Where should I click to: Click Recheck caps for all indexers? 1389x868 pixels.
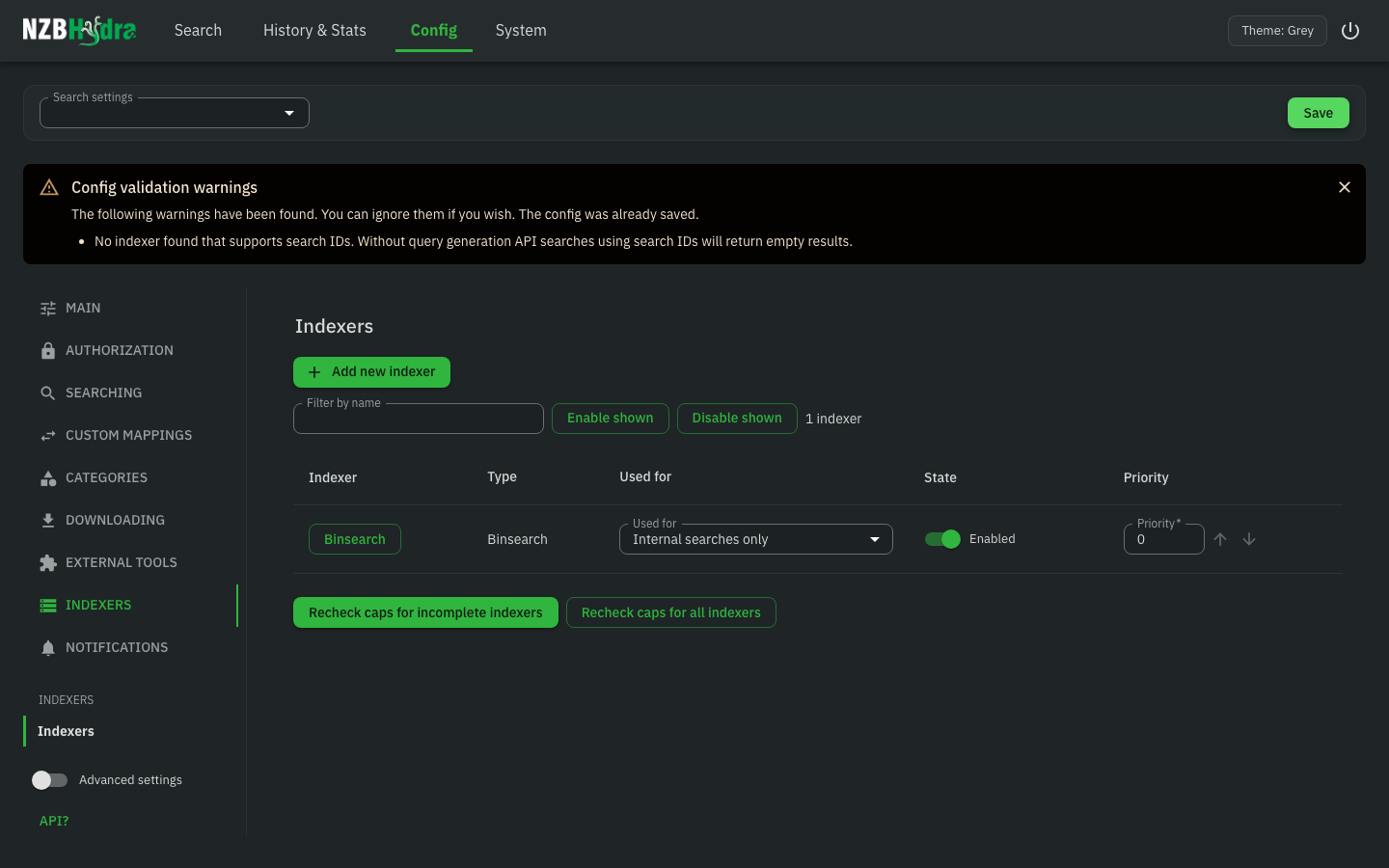click(671, 612)
